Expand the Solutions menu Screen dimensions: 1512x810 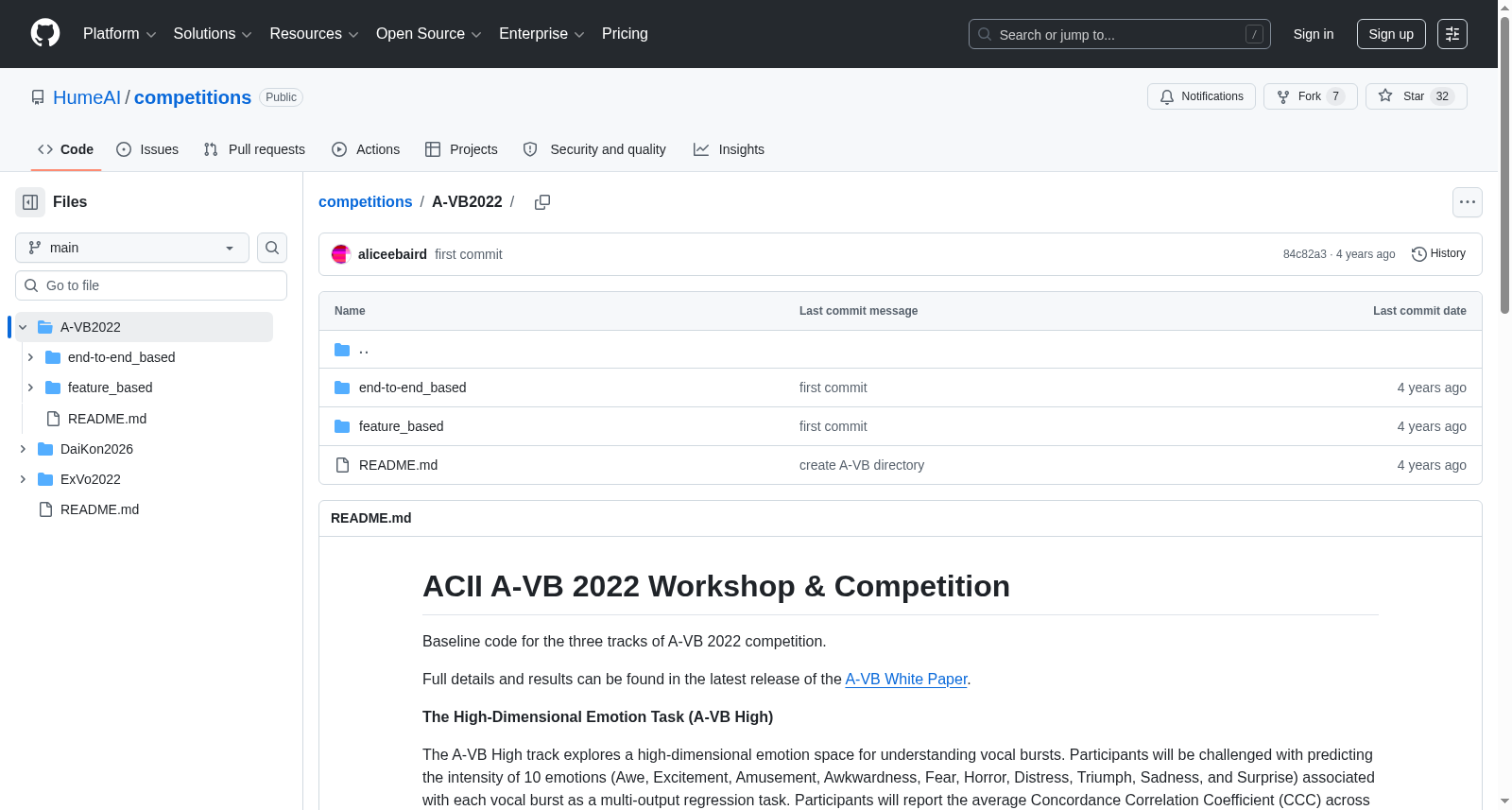tap(213, 34)
